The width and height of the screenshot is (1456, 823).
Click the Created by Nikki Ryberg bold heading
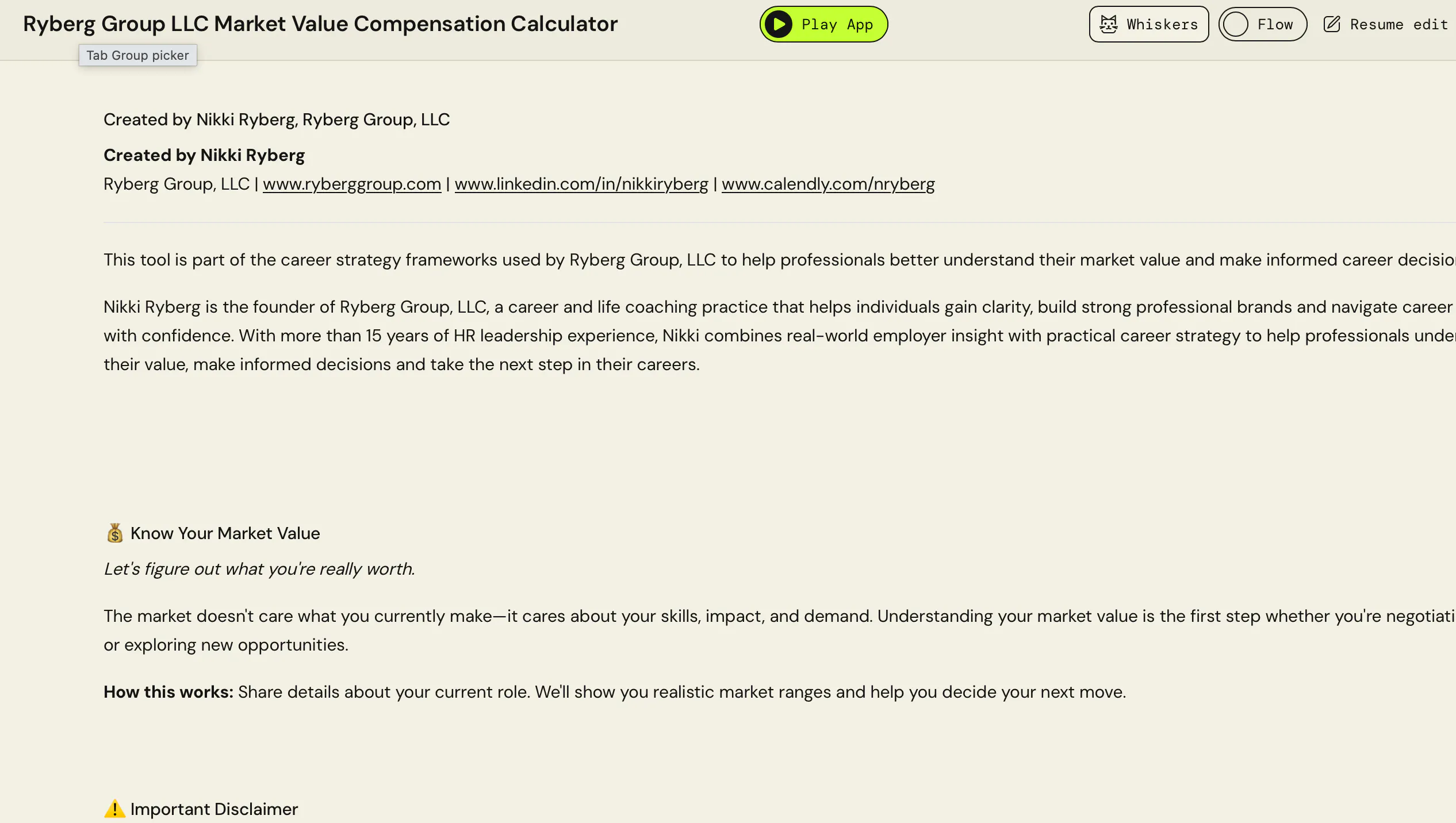(x=204, y=155)
